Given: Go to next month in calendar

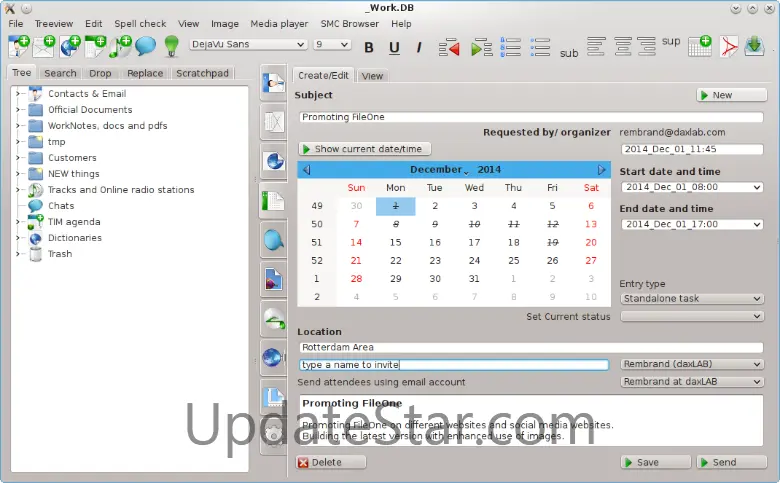Looking at the screenshot, I should [x=601, y=170].
